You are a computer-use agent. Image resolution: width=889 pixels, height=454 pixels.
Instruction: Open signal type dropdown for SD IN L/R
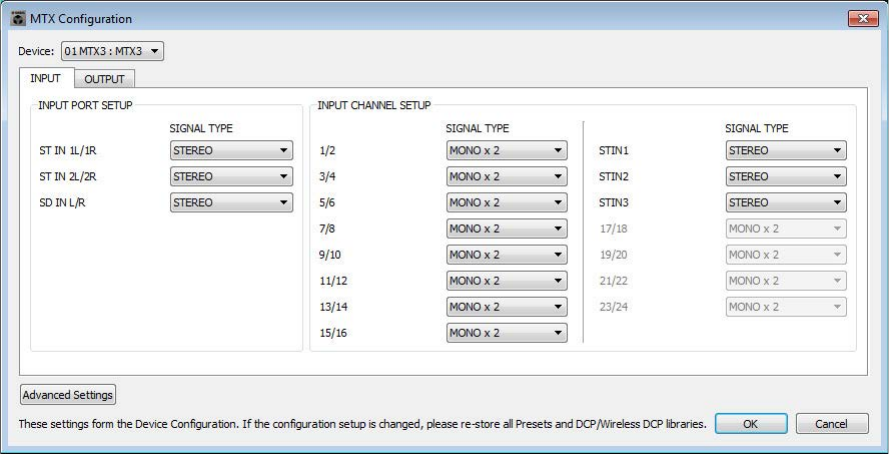tap(231, 202)
